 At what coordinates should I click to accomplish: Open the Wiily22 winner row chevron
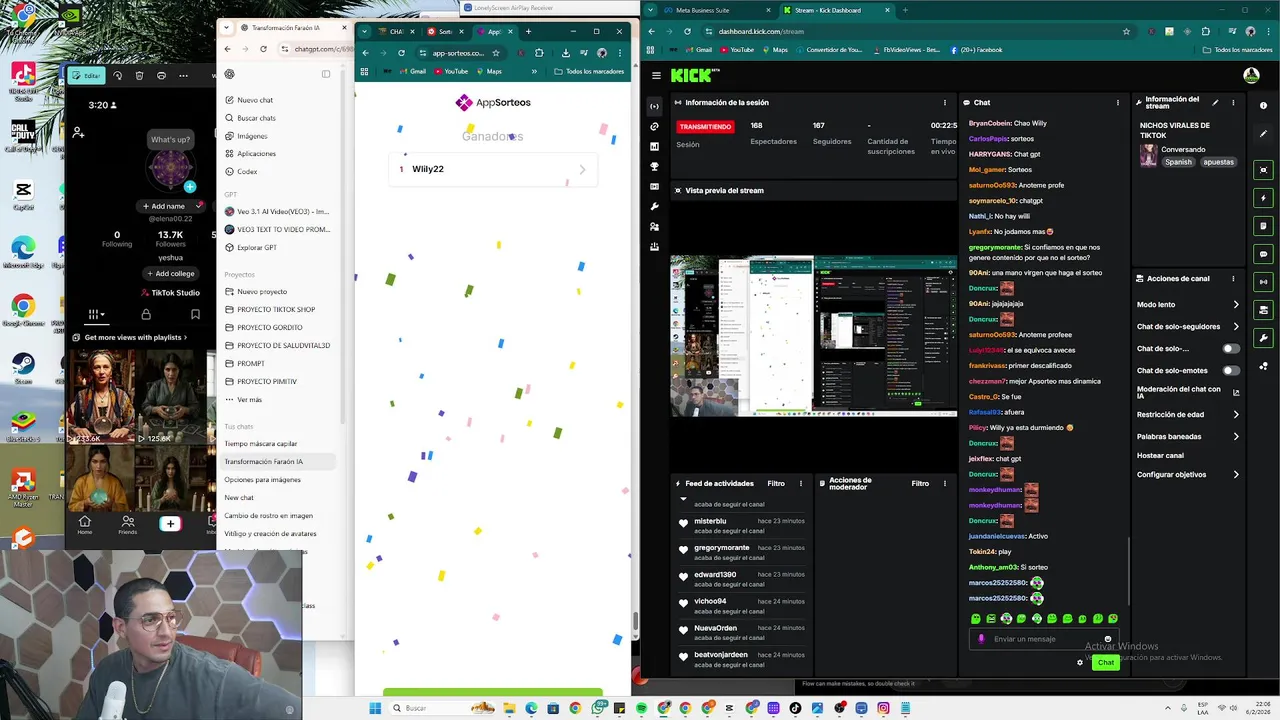[583, 170]
